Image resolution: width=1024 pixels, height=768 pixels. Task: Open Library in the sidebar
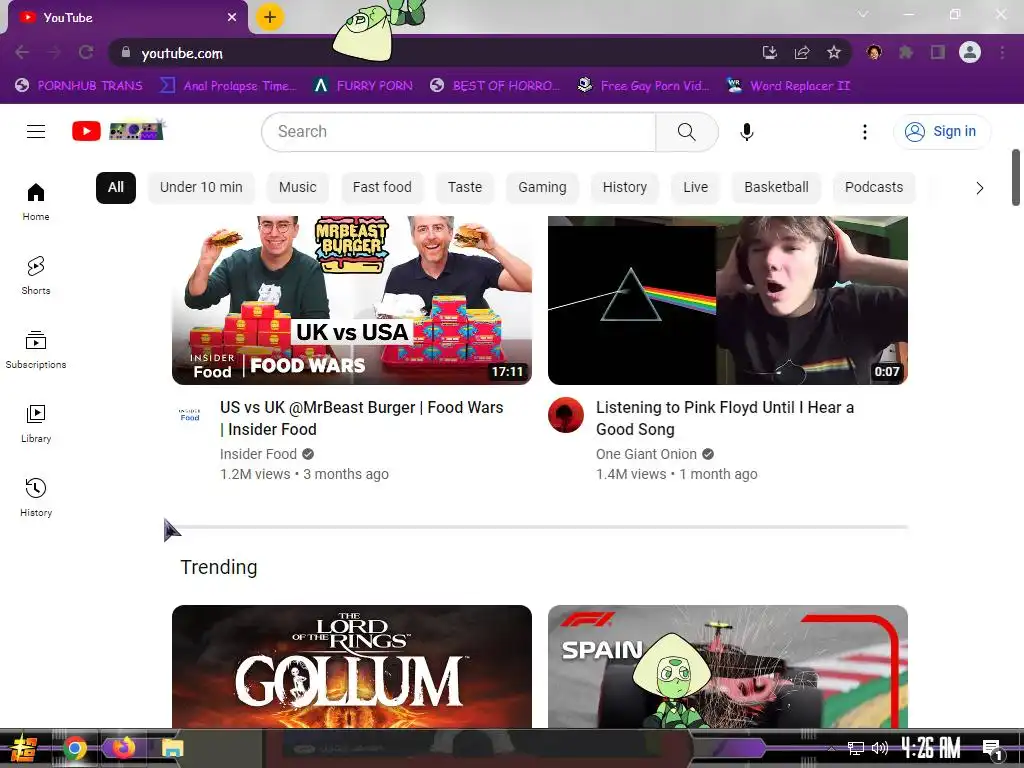pos(36,423)
